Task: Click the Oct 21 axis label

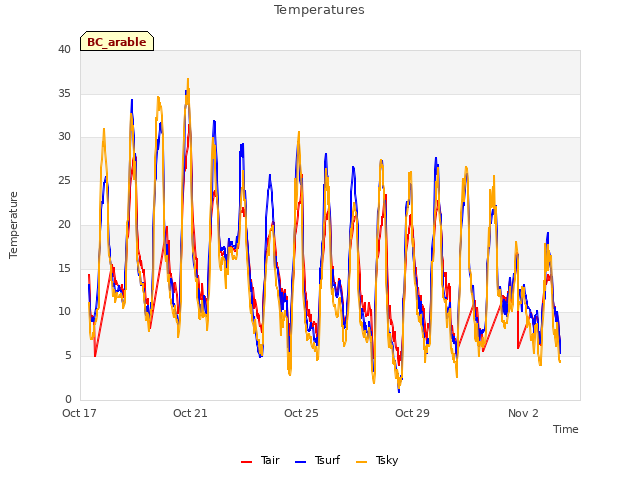Action: pyautogui.click(x=190, y=413)
